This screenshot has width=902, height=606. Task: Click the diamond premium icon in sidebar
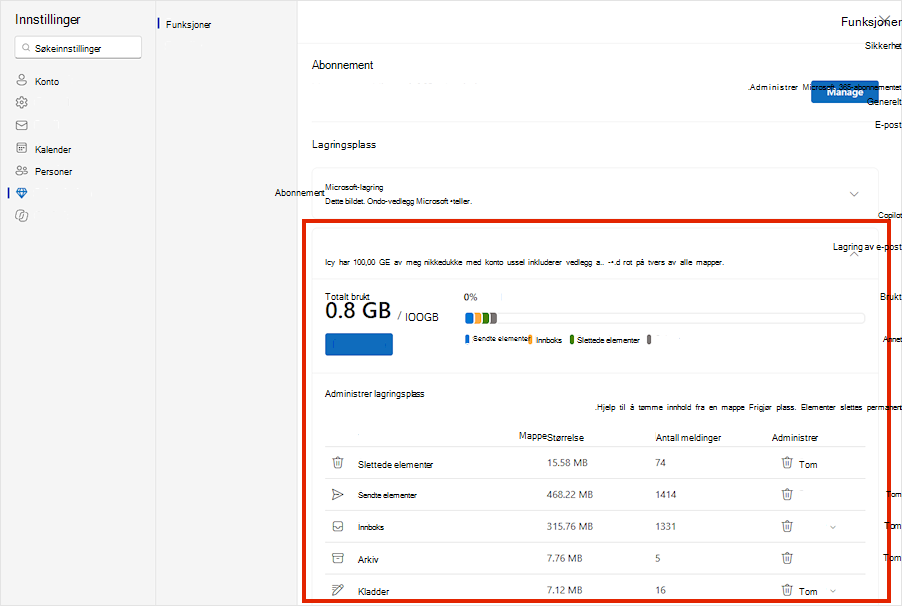pyautogui.click(x=21, y=193)
